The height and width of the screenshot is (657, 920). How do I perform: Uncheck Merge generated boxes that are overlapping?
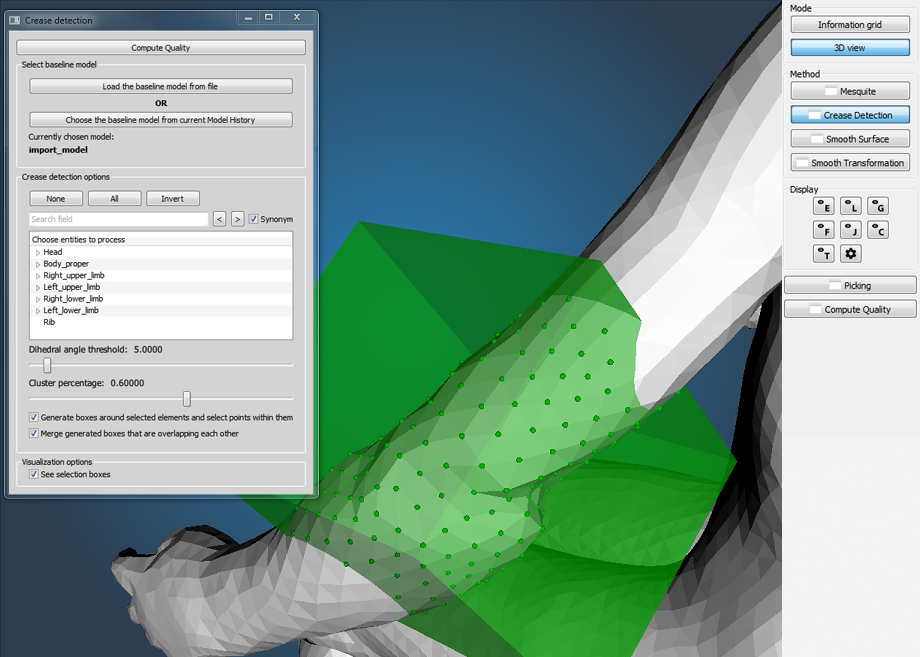(x=34, y=434)
